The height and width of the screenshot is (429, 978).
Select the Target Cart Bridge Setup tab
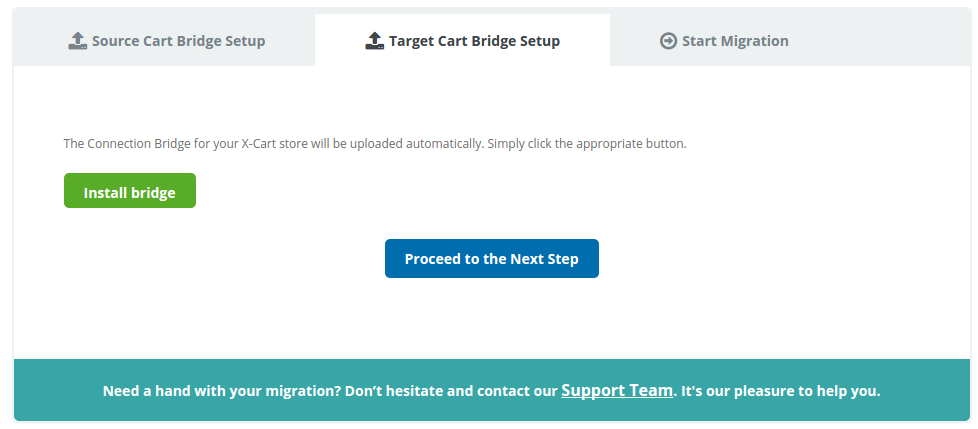pos(462,41)
